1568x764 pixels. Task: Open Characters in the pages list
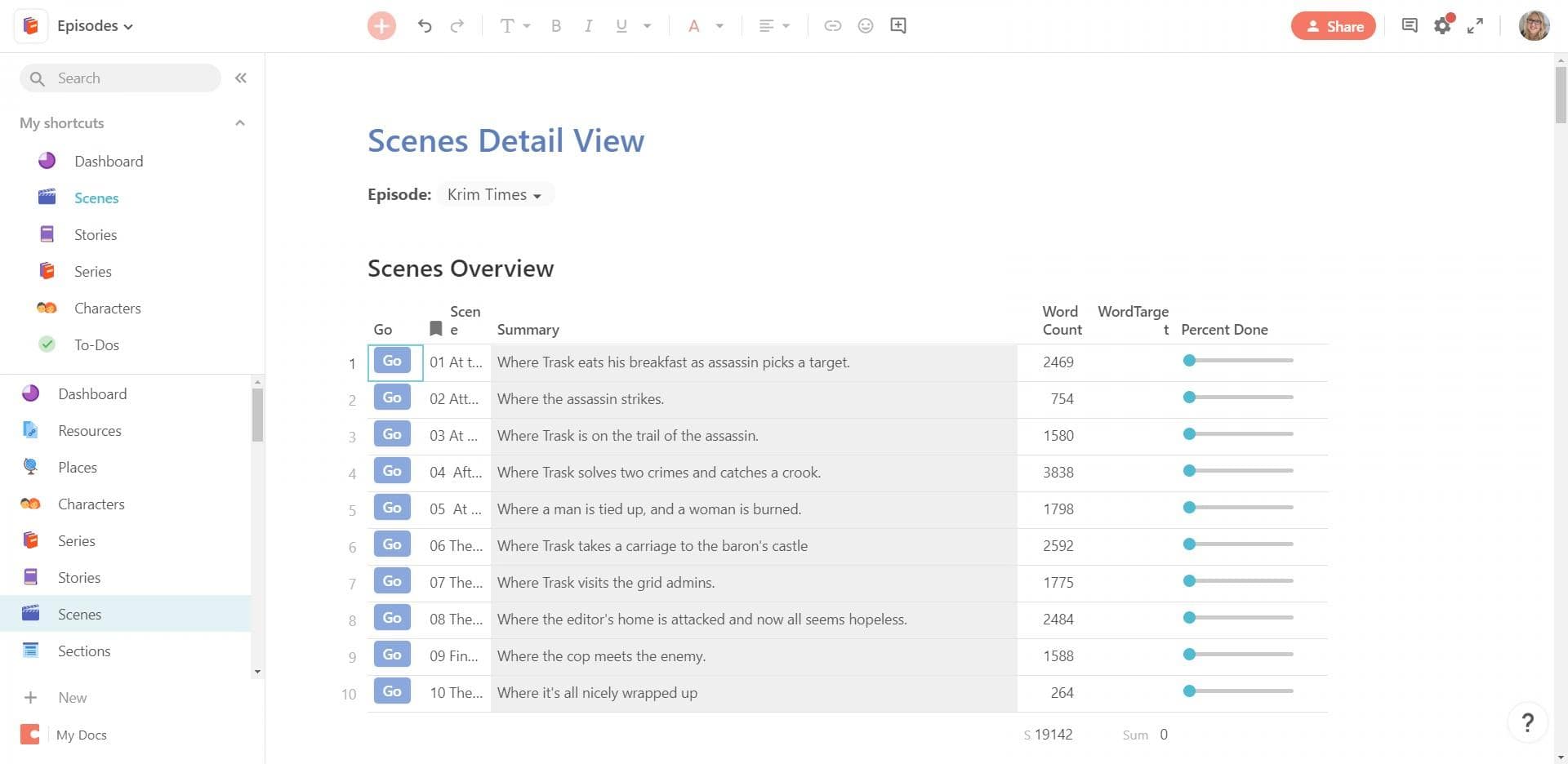pyautogui.click(x=91, y=504)
